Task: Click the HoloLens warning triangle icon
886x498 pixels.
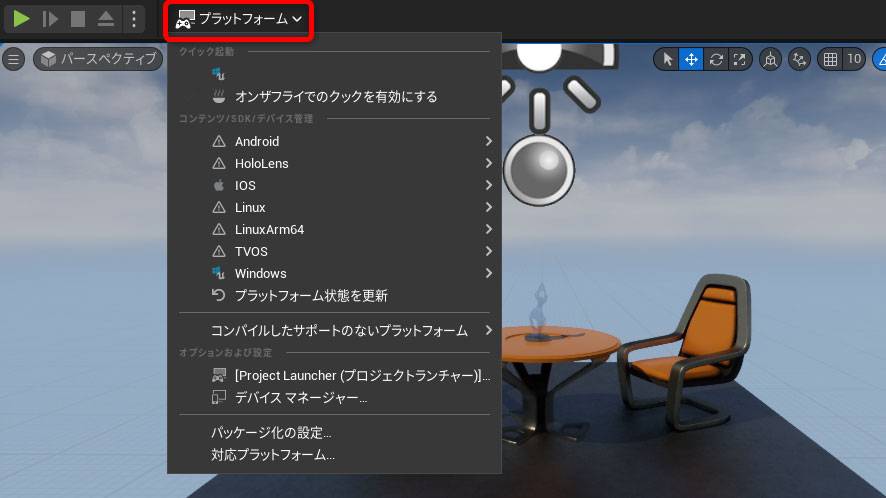Action: (x=219, y=163)
